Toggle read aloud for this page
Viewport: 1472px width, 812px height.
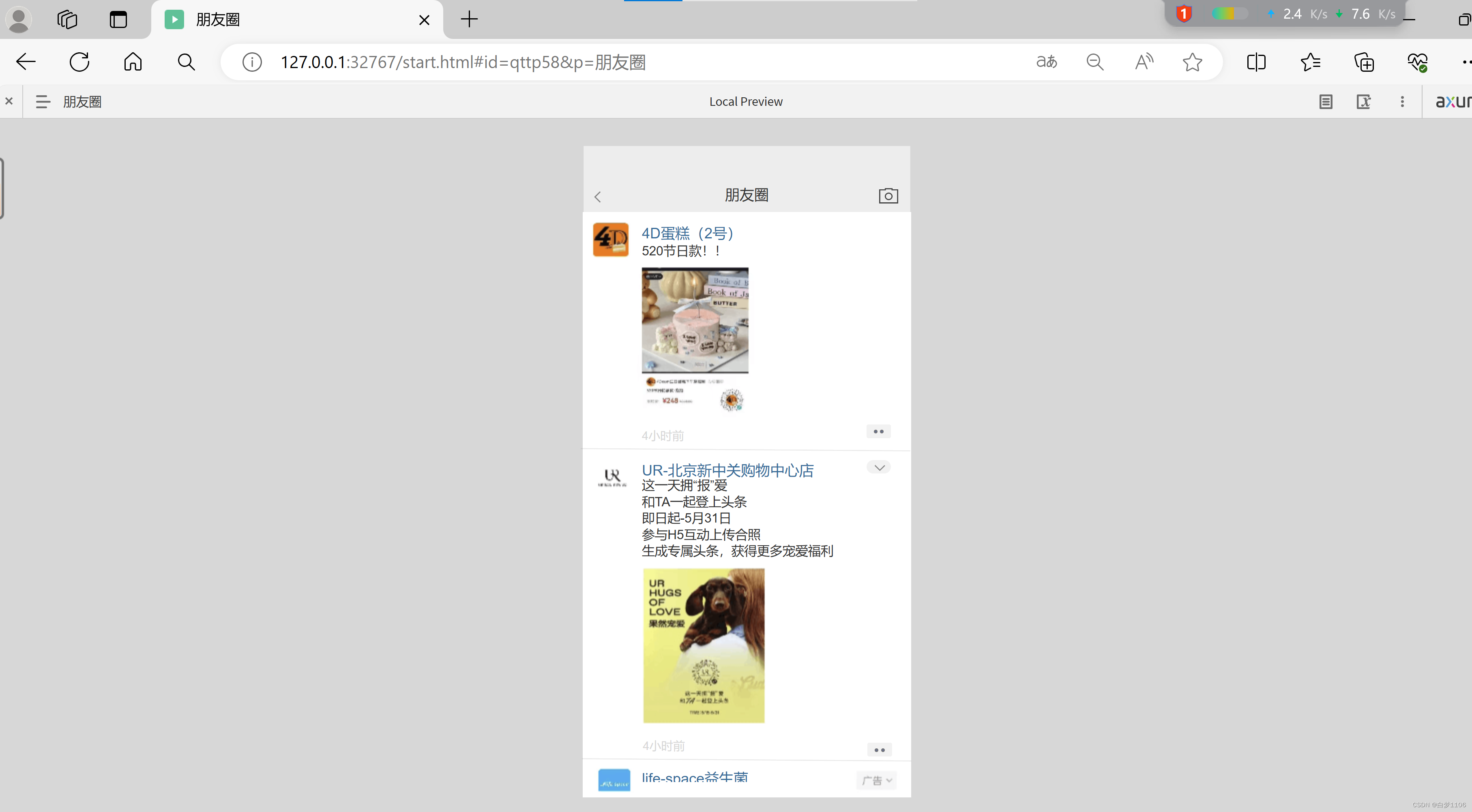1144,62
